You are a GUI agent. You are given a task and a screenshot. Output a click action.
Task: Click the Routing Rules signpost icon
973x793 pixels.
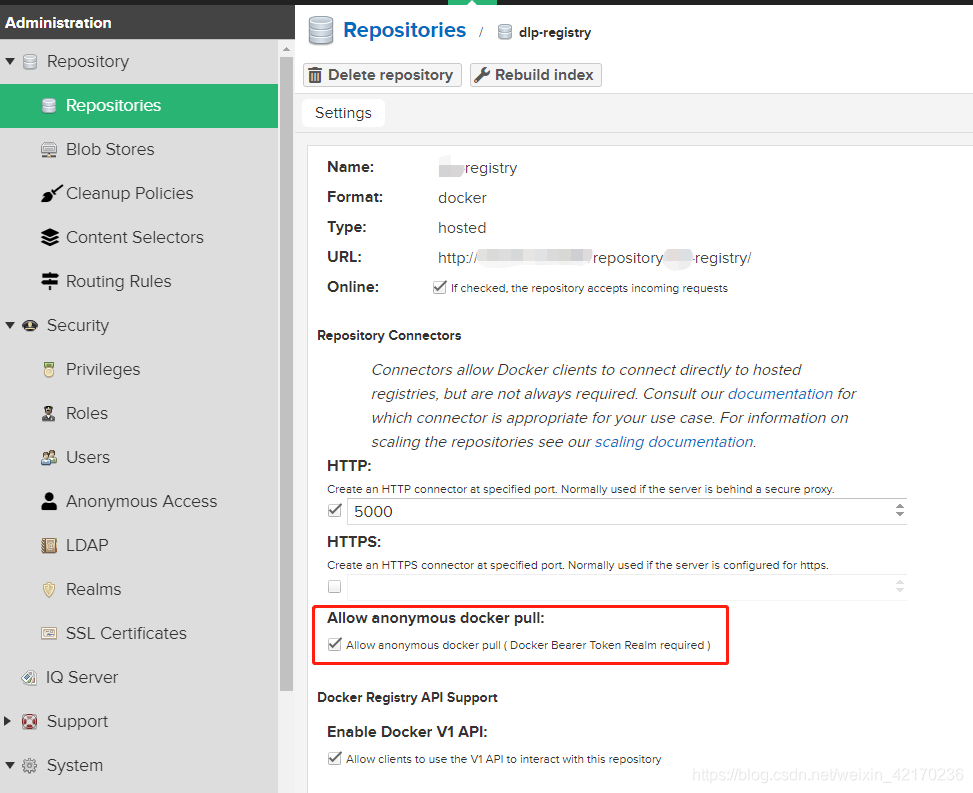(50, 281)
